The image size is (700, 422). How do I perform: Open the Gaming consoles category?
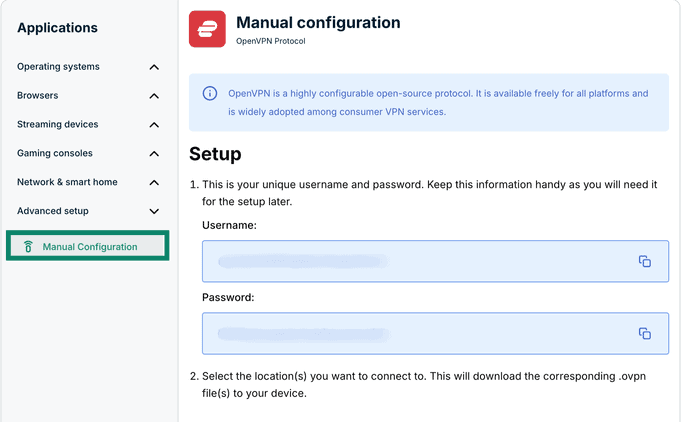click(x=55, y=153)
